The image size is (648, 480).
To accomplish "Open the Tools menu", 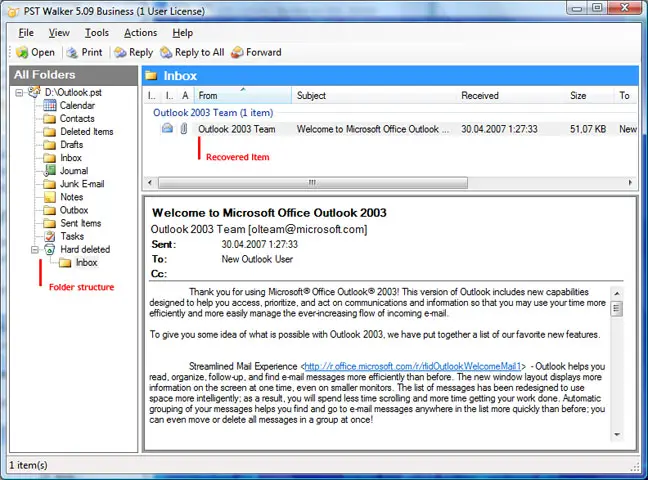I will point(97,33).
